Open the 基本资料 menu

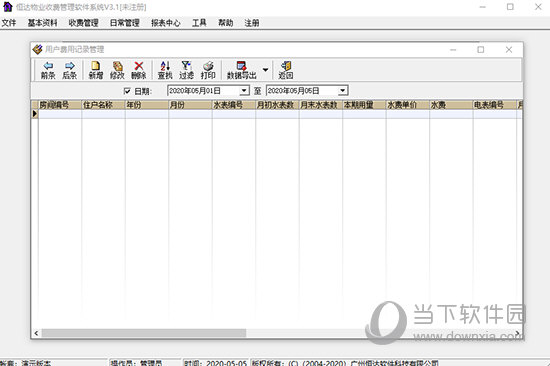tap(42, 23)
